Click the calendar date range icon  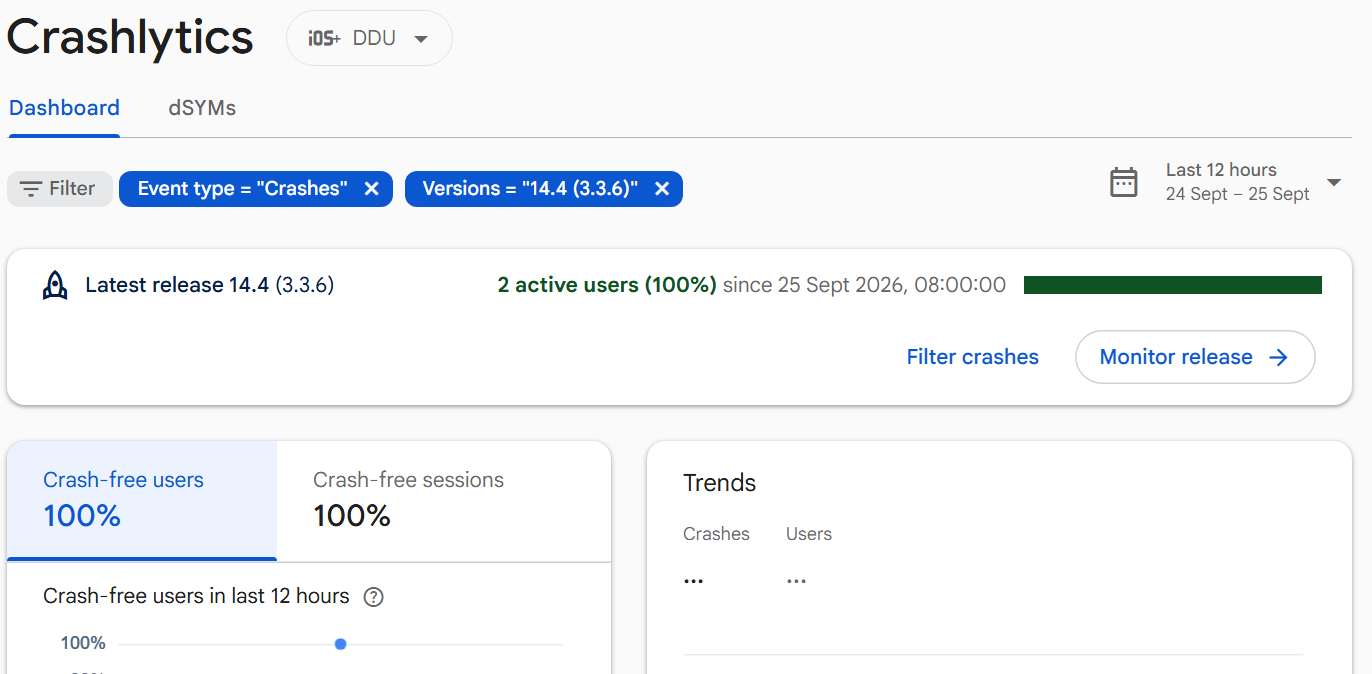pos(1124,182)
